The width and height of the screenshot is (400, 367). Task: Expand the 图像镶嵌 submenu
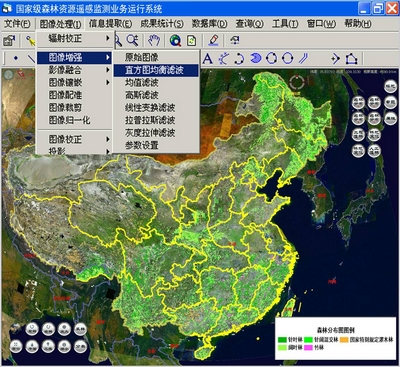click(75, 82)
